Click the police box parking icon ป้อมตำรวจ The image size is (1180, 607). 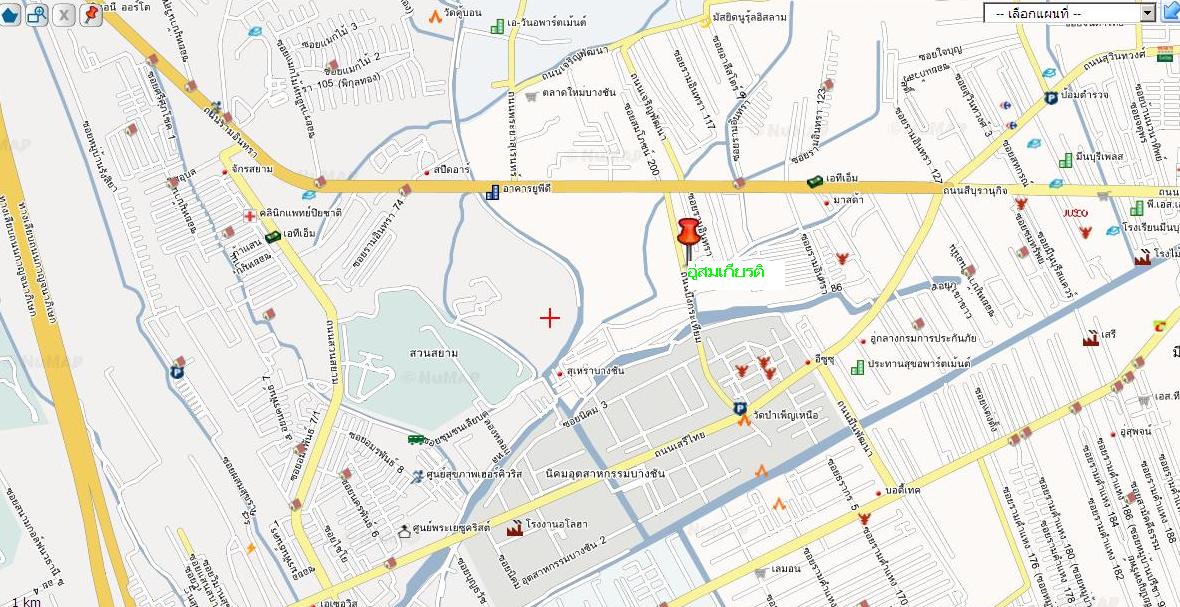coord(1051,98)
